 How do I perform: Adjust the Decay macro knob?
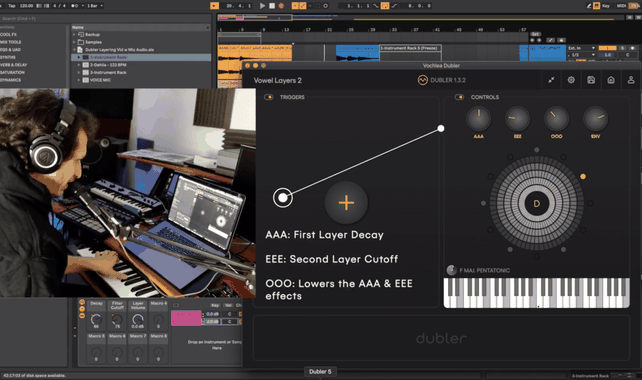(x=96, y=319)
